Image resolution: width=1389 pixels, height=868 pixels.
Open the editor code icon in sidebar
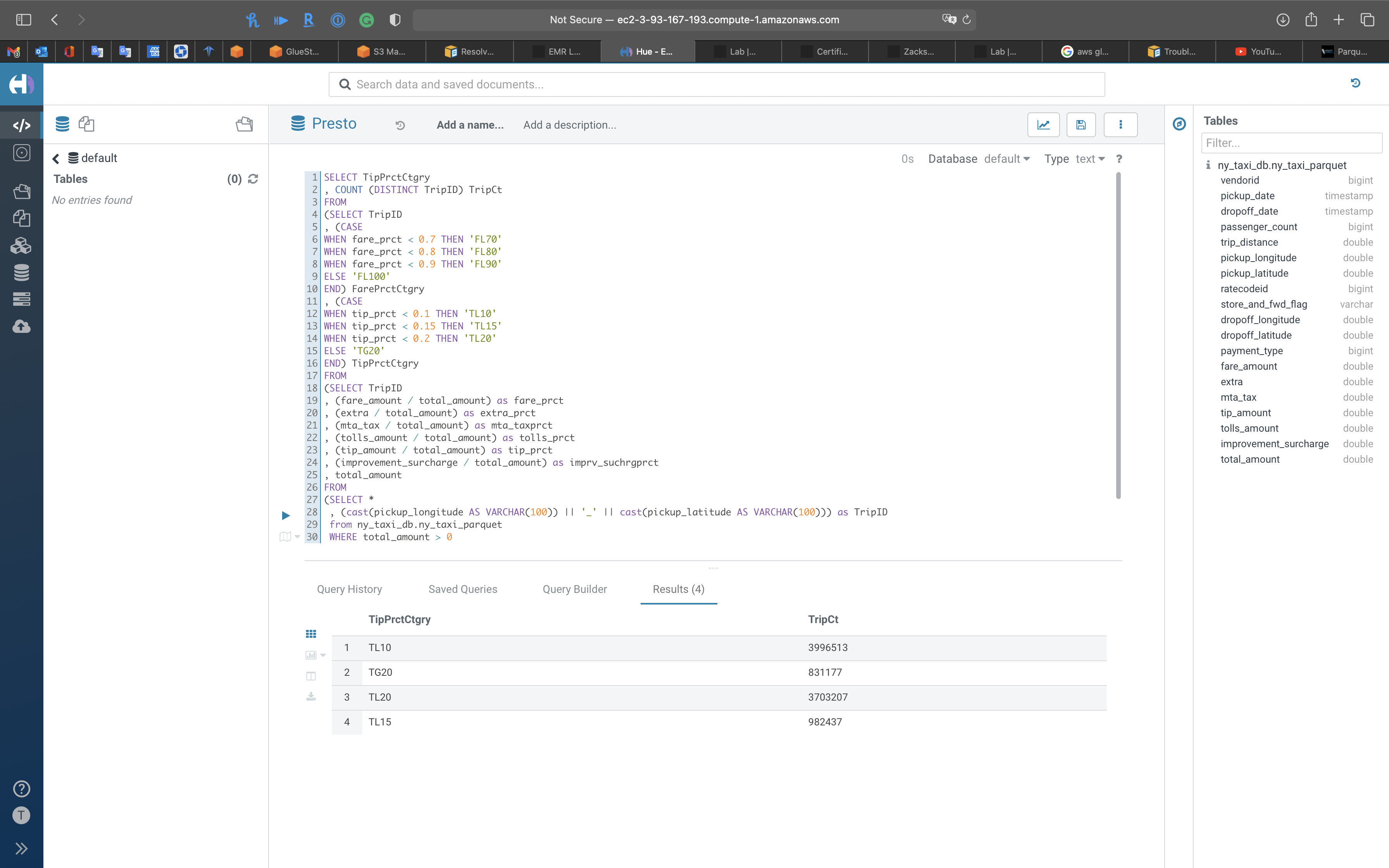pos(21,125)
